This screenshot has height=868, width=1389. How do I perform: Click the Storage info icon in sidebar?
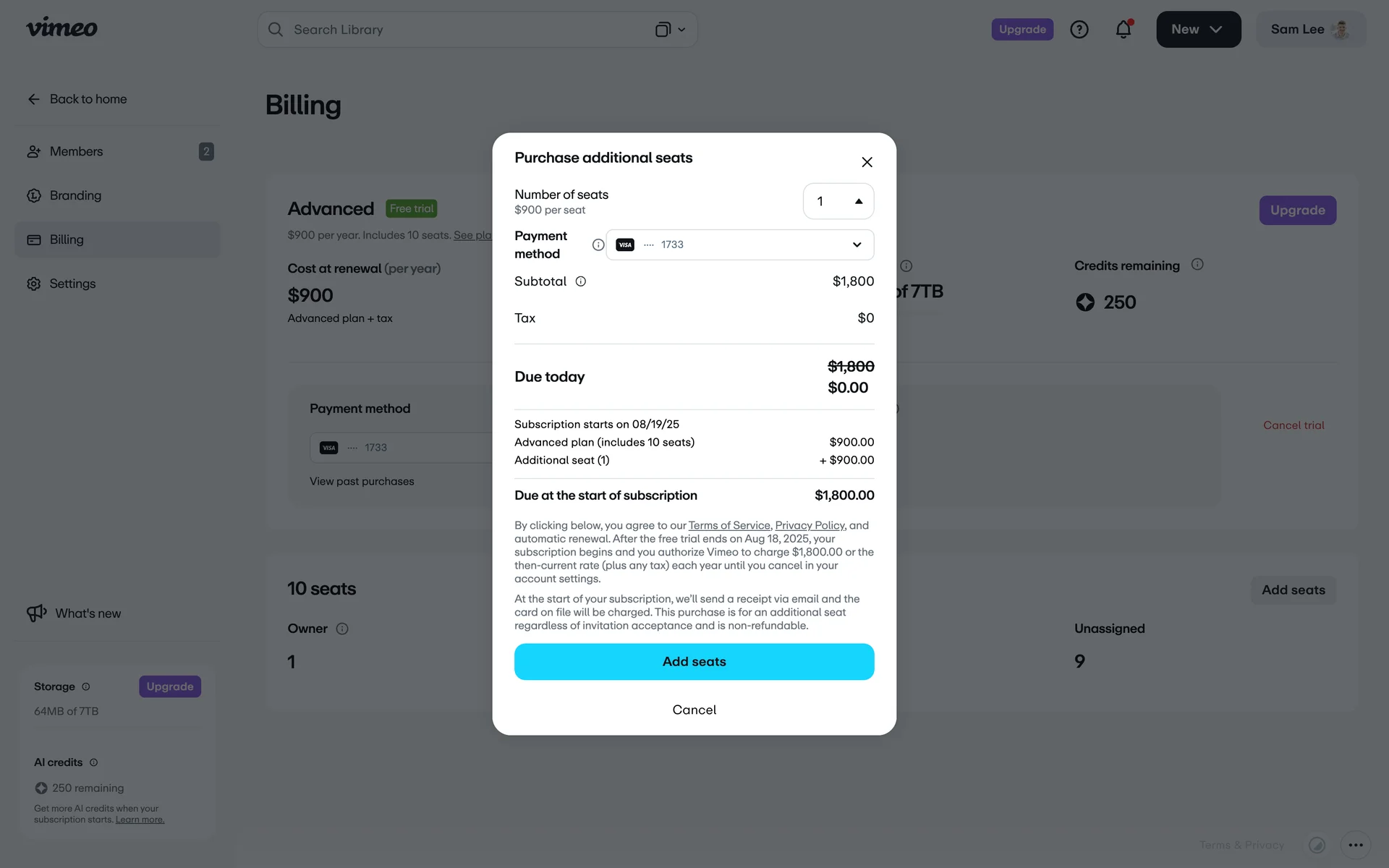pos(86,686)
